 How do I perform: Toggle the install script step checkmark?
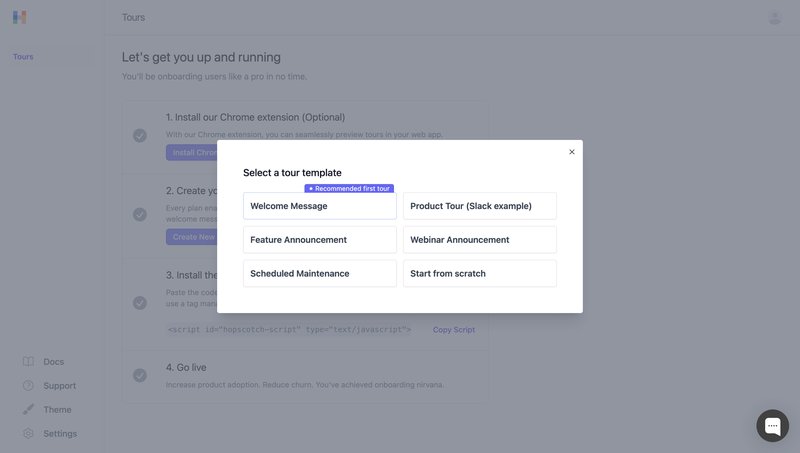[140, 302]
